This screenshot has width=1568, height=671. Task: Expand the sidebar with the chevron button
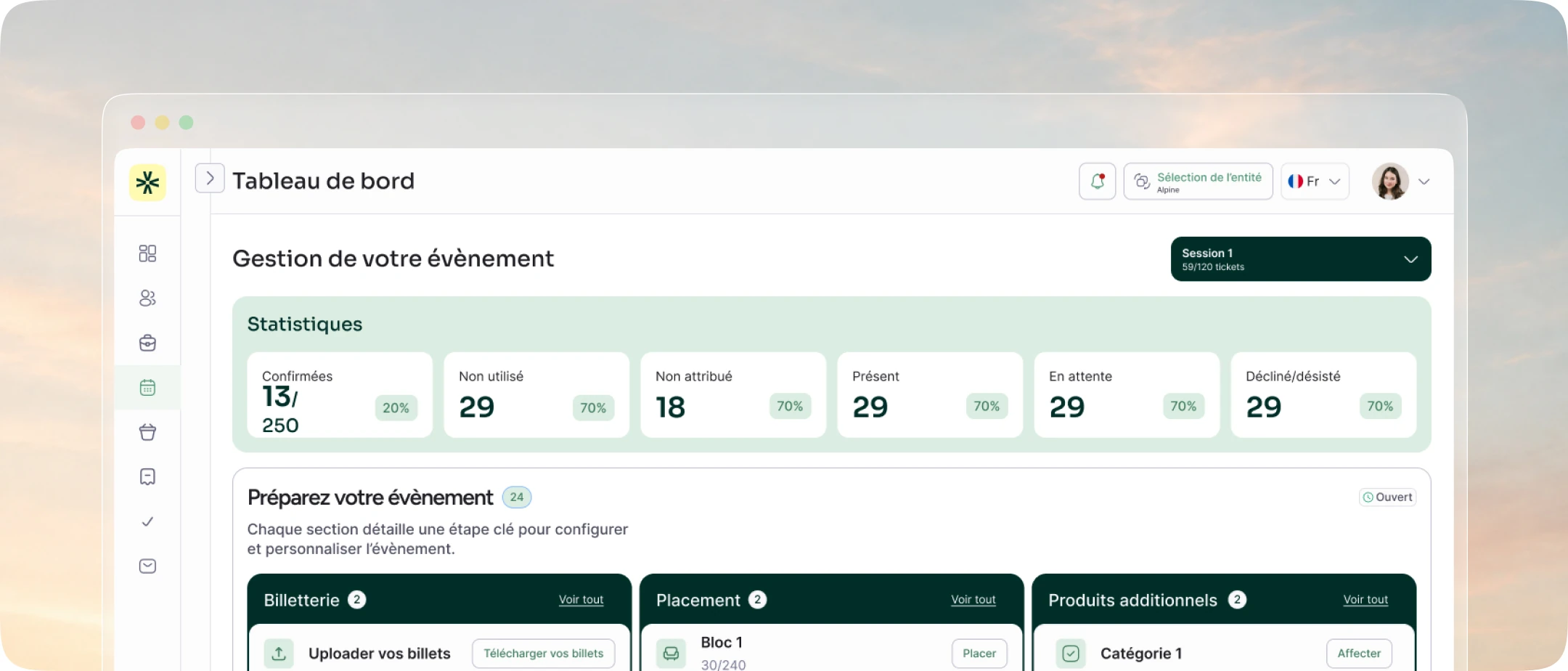(210, 178)
